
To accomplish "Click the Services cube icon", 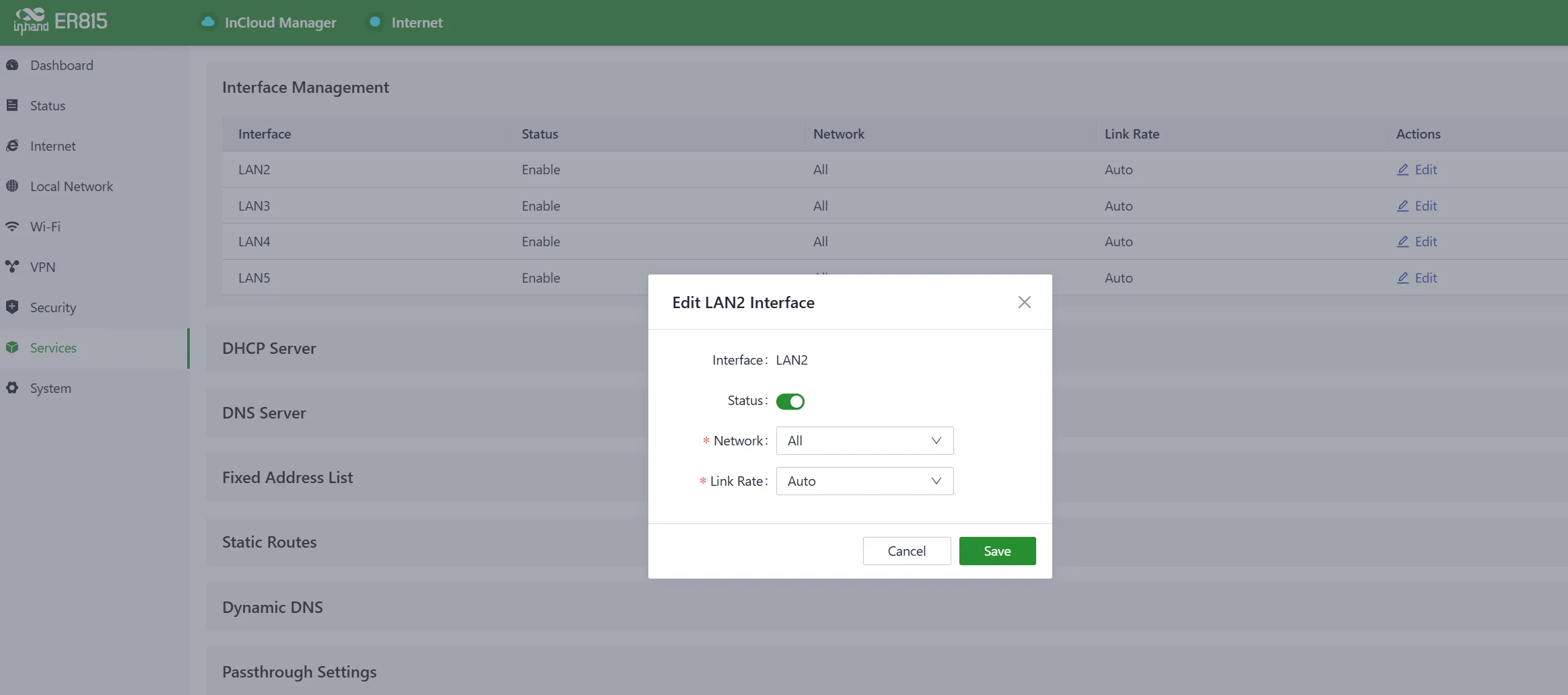I will click(12, 348).
